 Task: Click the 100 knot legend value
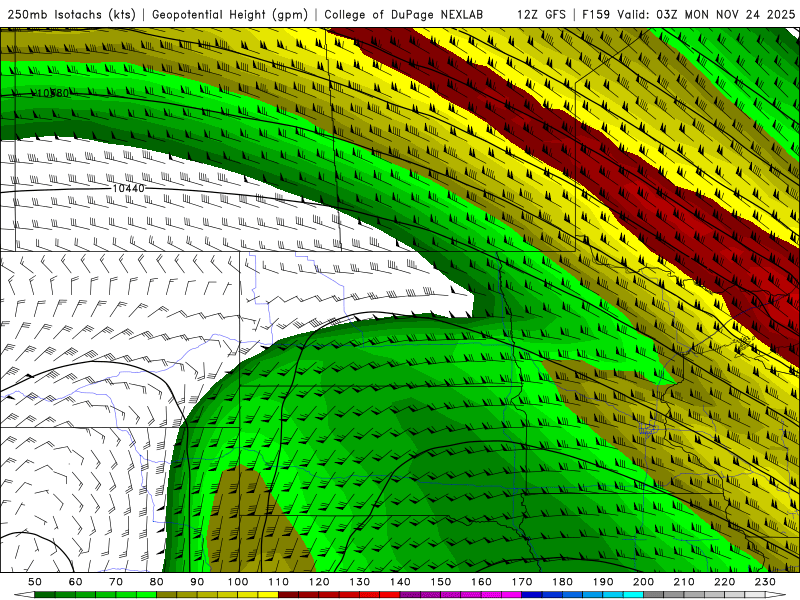[x=238, y=582]
